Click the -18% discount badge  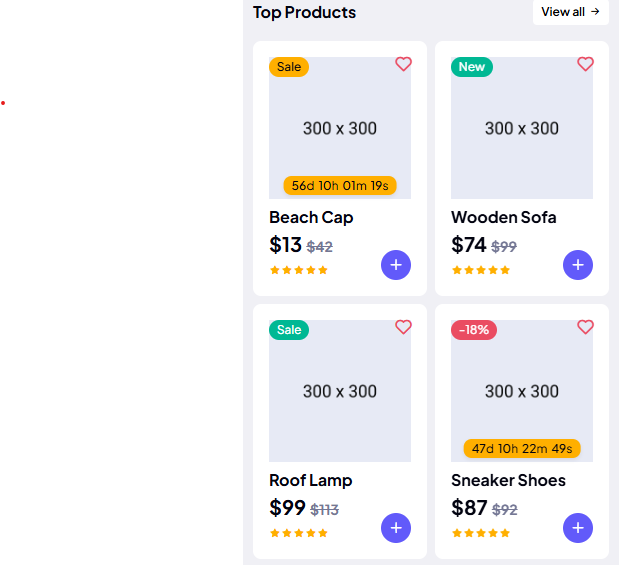[474, 330]
